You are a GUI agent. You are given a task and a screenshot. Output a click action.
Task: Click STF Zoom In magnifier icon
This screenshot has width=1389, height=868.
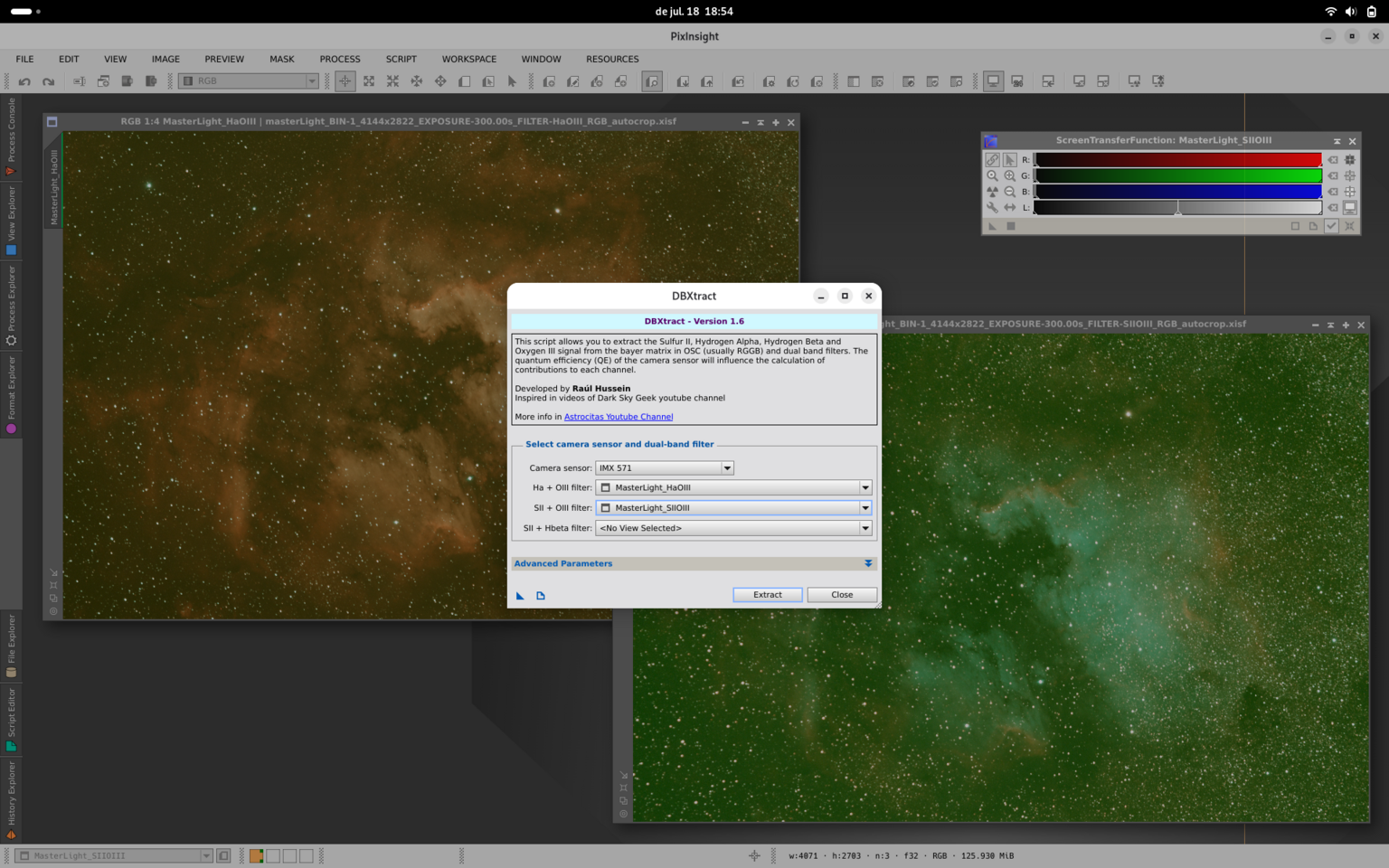pyautogui.click(x=1009, y=175)
